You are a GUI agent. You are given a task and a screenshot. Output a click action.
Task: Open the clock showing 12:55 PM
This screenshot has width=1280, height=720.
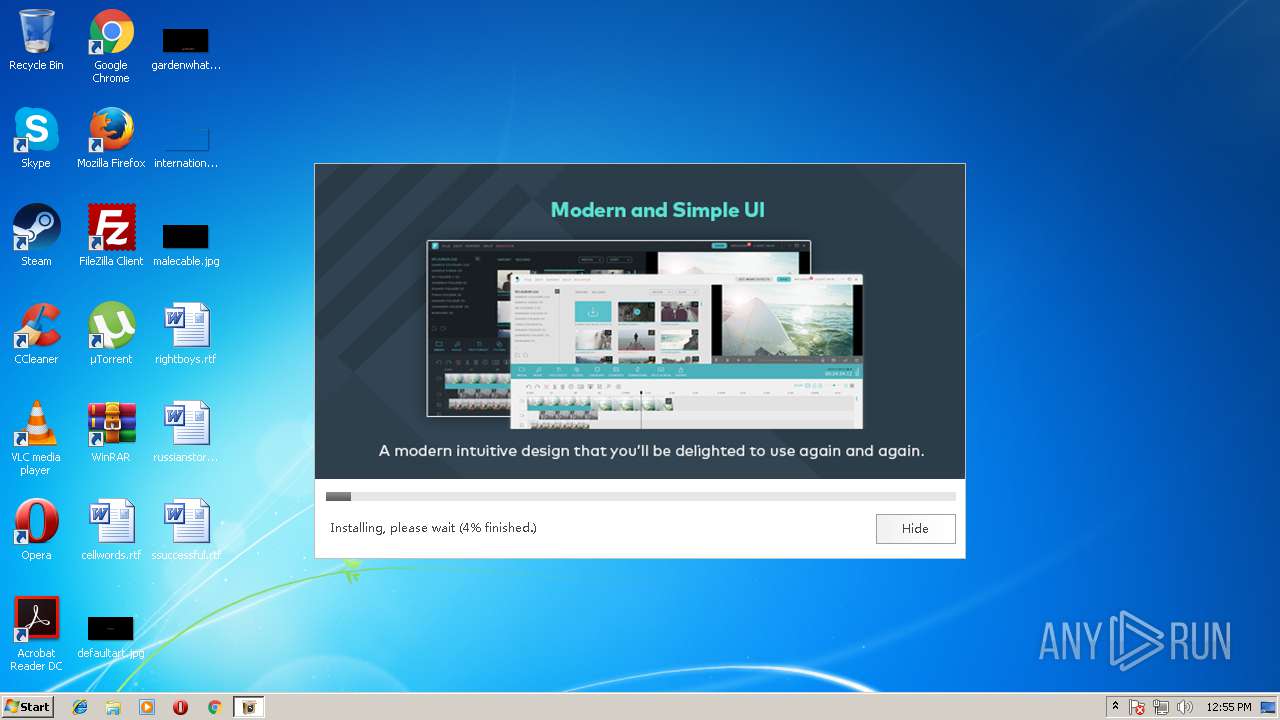pyautogui.click(x=1228, y=707)
